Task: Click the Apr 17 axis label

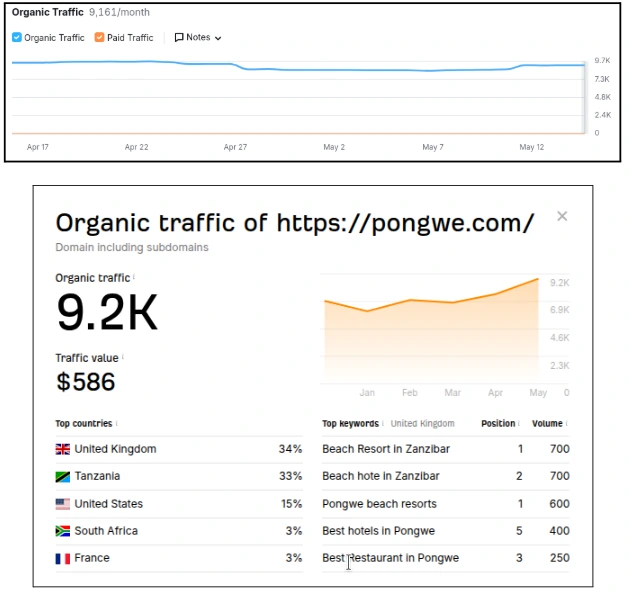Action: 38,147
